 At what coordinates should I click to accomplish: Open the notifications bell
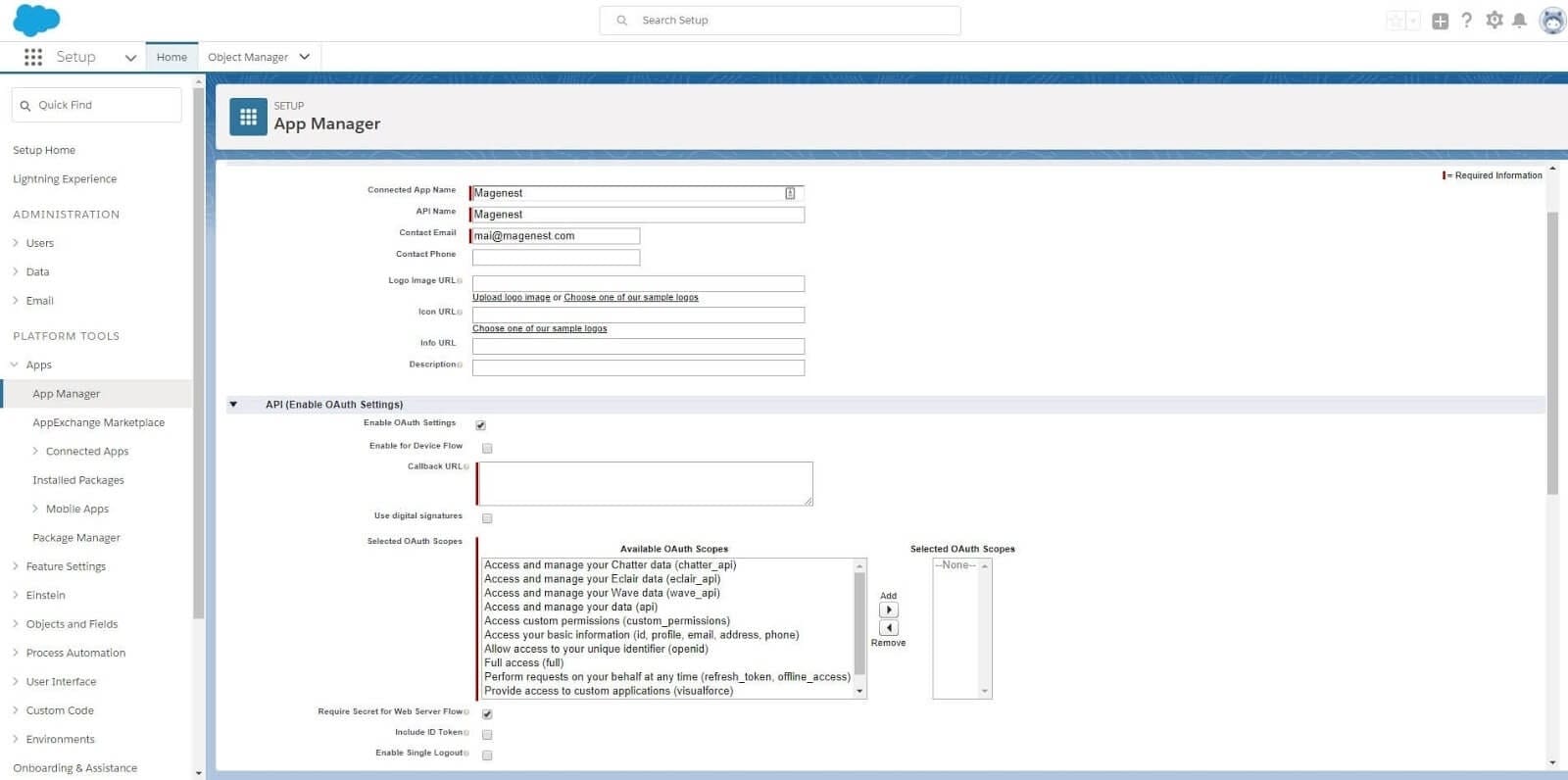[x=1519, y=20]
